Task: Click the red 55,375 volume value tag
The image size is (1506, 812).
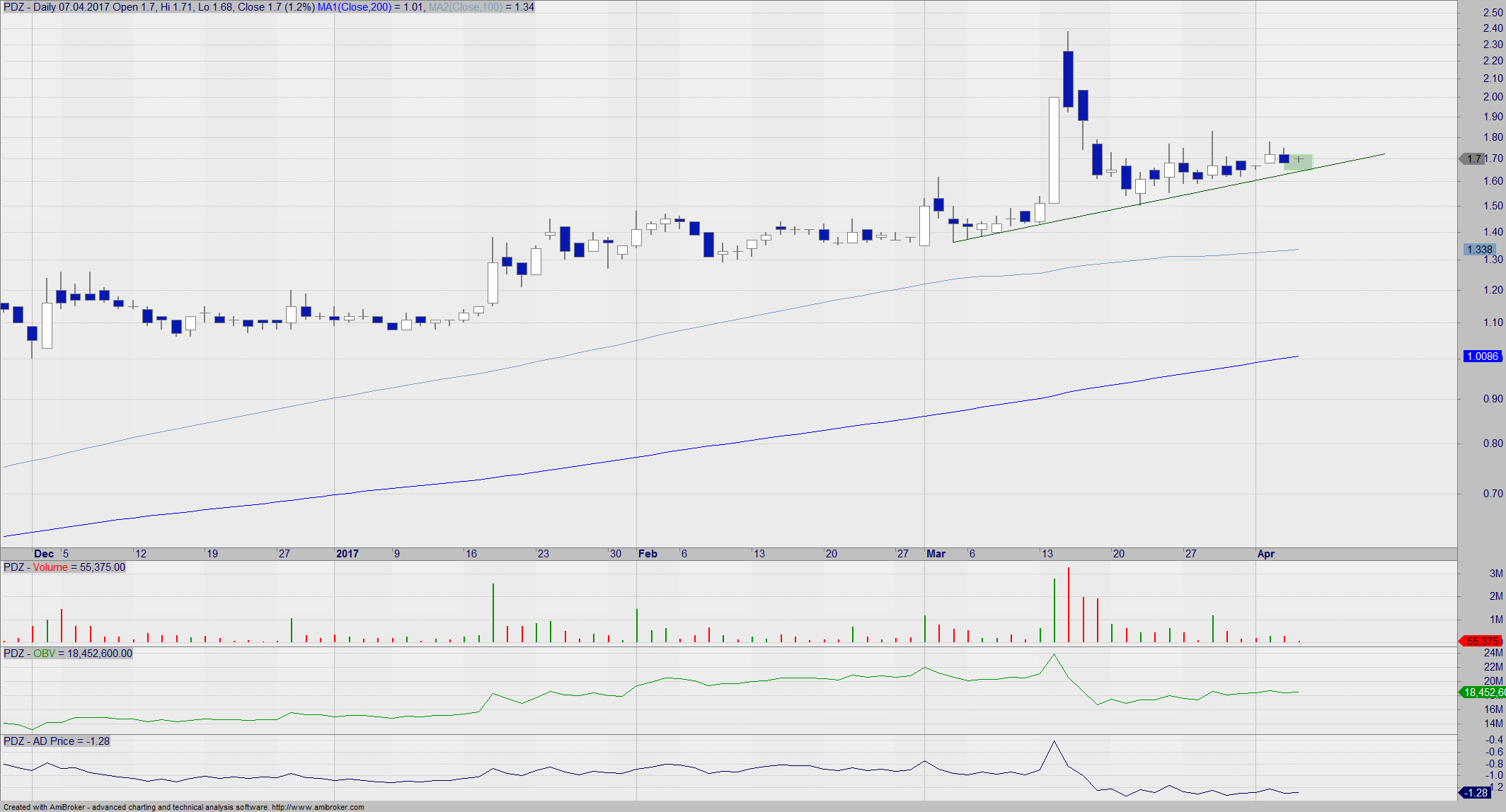Action: tap(1482, 641)
